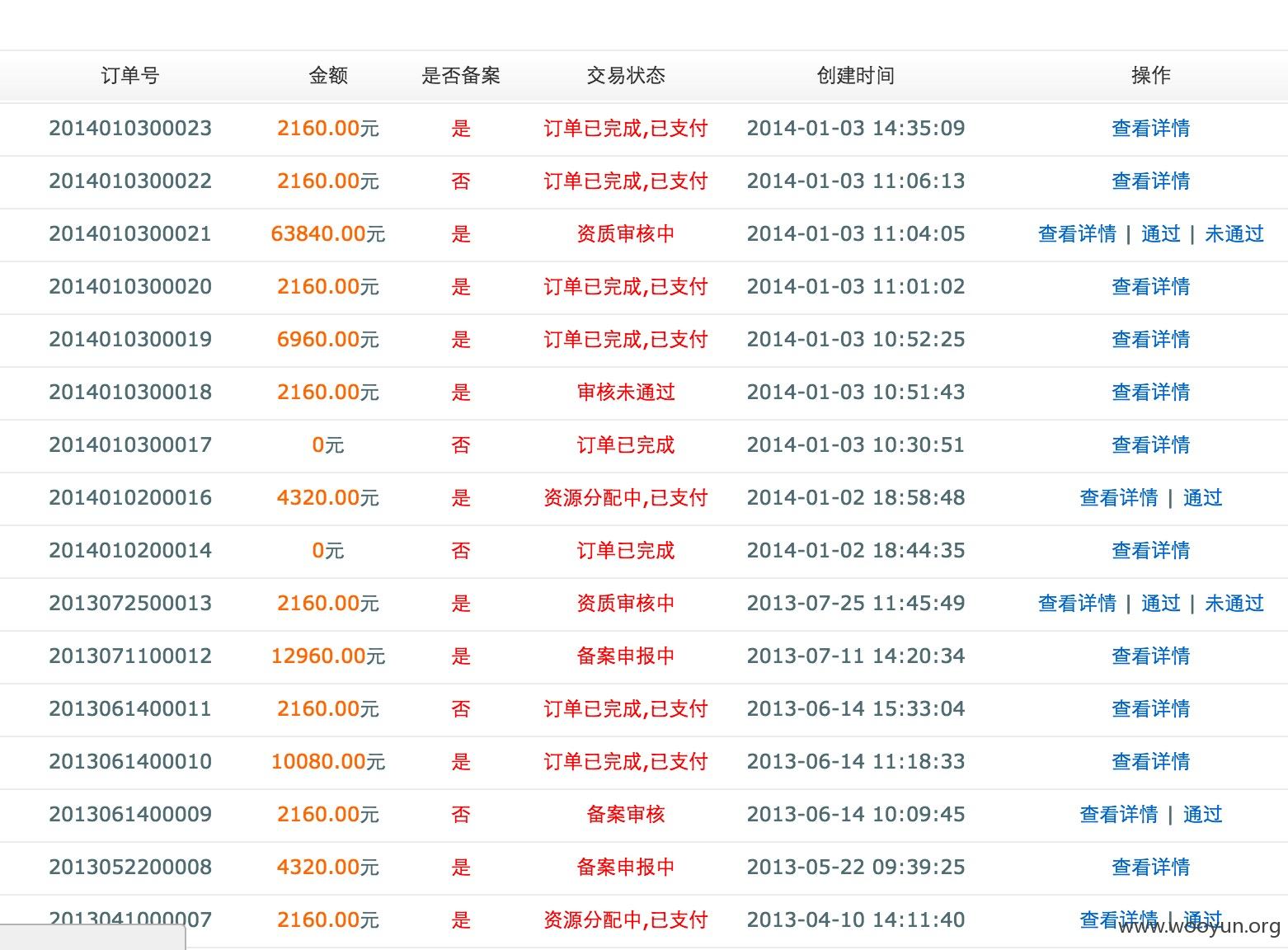Image resolution: width=1288 pixels, height=950 pixels.
Task: Click status 备案申报中 of order 2013071100012
Action: tap(626, 656)
